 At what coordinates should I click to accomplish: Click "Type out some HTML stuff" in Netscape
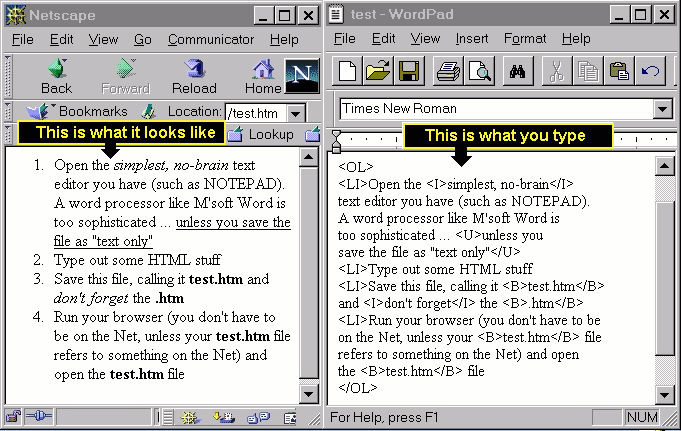click(138, 260)
